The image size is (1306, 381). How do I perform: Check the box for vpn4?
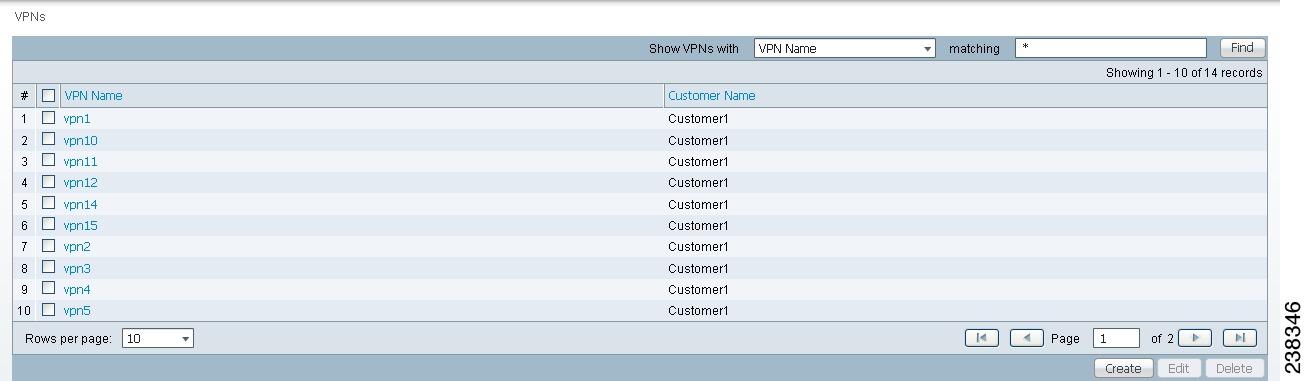[48, 289]
